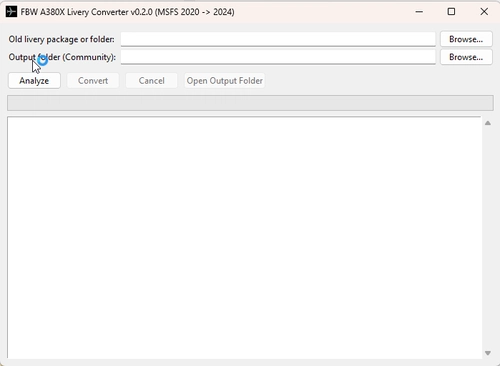Minimize the Livery Converter window
The height and width of the screenshot is (366, 500).
[x=419, y=12]
